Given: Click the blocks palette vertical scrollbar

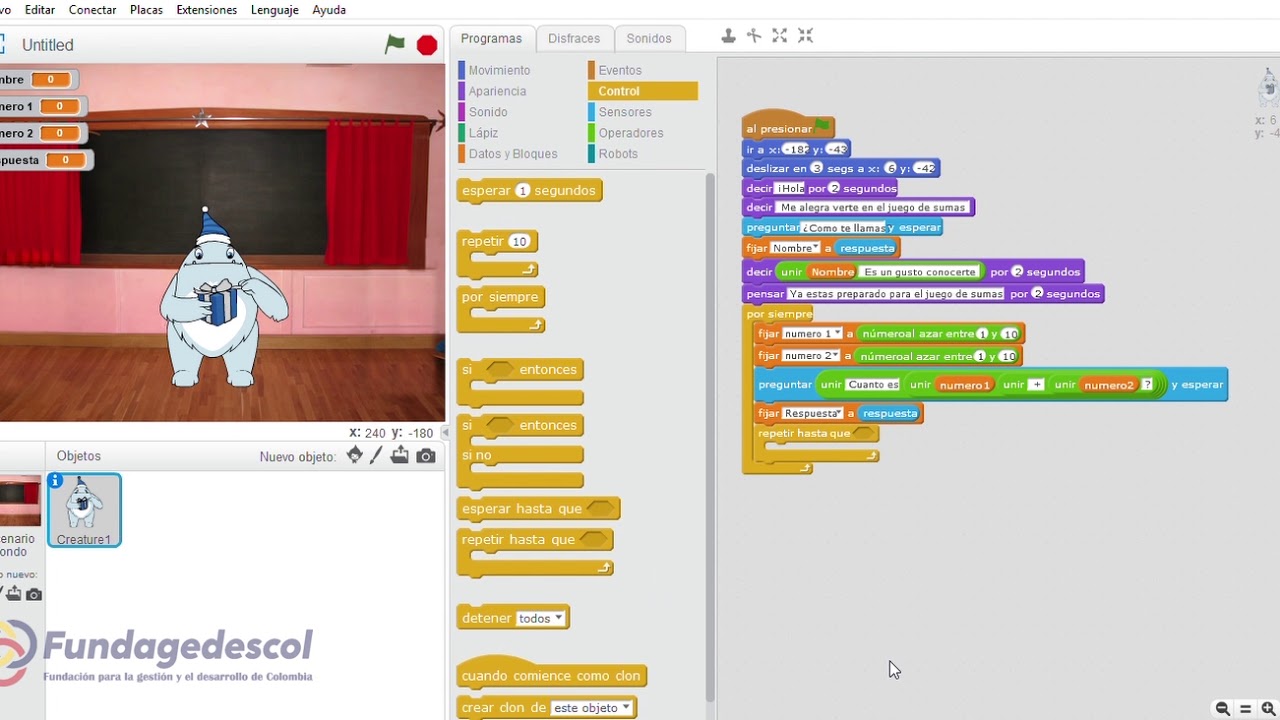Looking at the screenshot, I should [x=710, y=440].
